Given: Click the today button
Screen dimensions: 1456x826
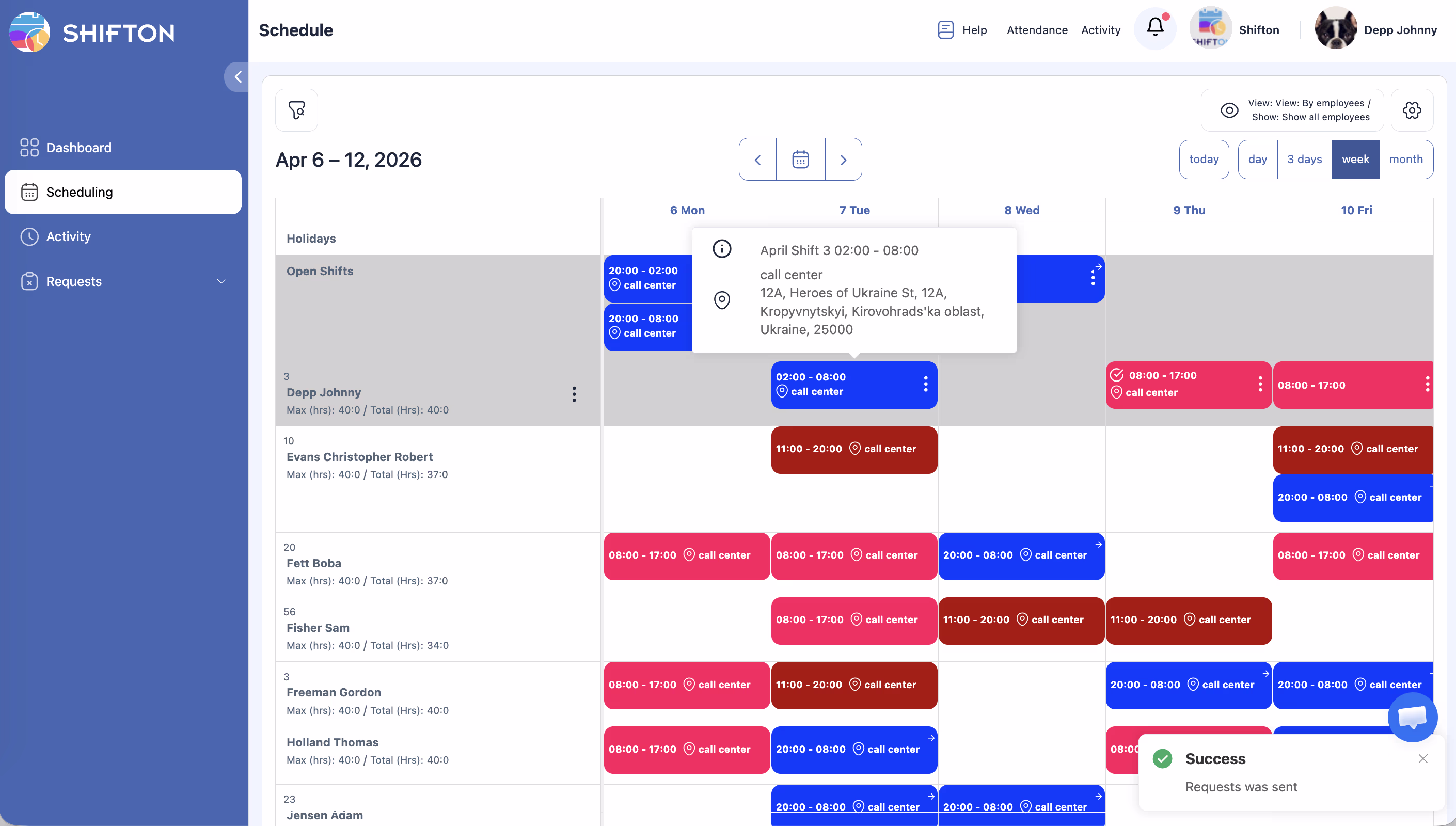Looking at the screenshot, I should click(1204, 160).
